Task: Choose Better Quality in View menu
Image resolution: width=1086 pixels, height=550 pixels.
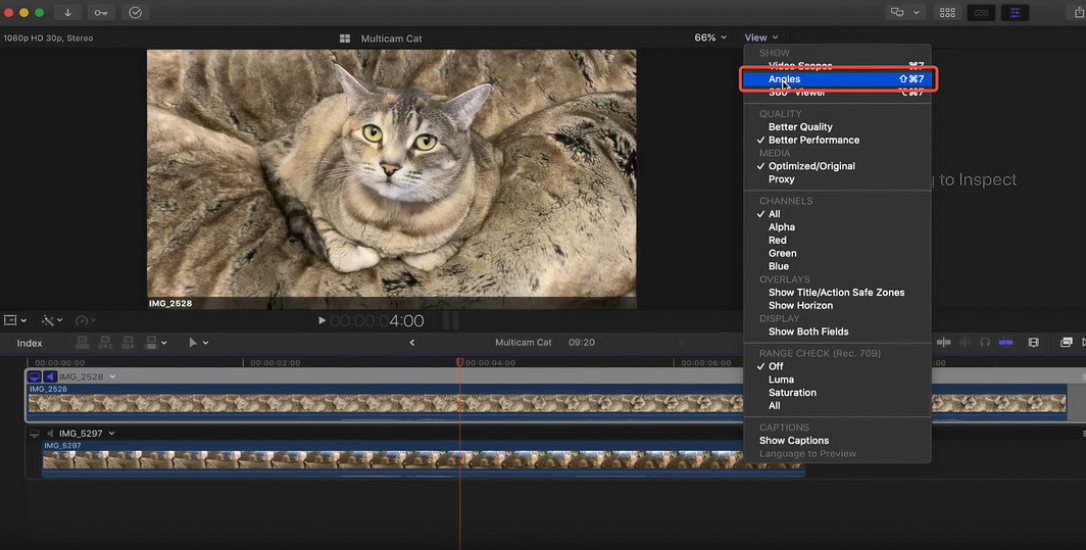Action: coord(800,127)
